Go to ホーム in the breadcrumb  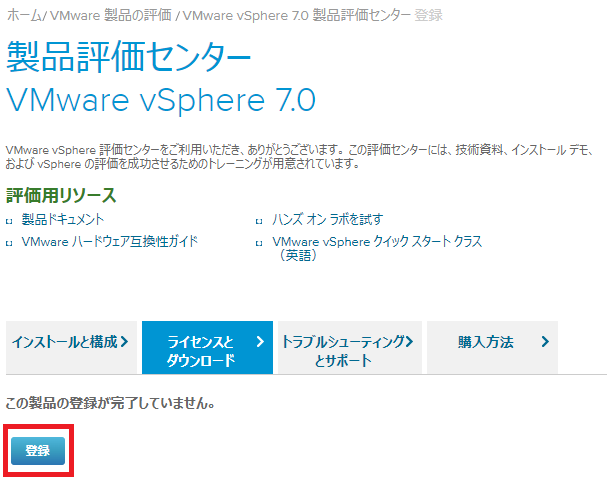coord(24,15)
